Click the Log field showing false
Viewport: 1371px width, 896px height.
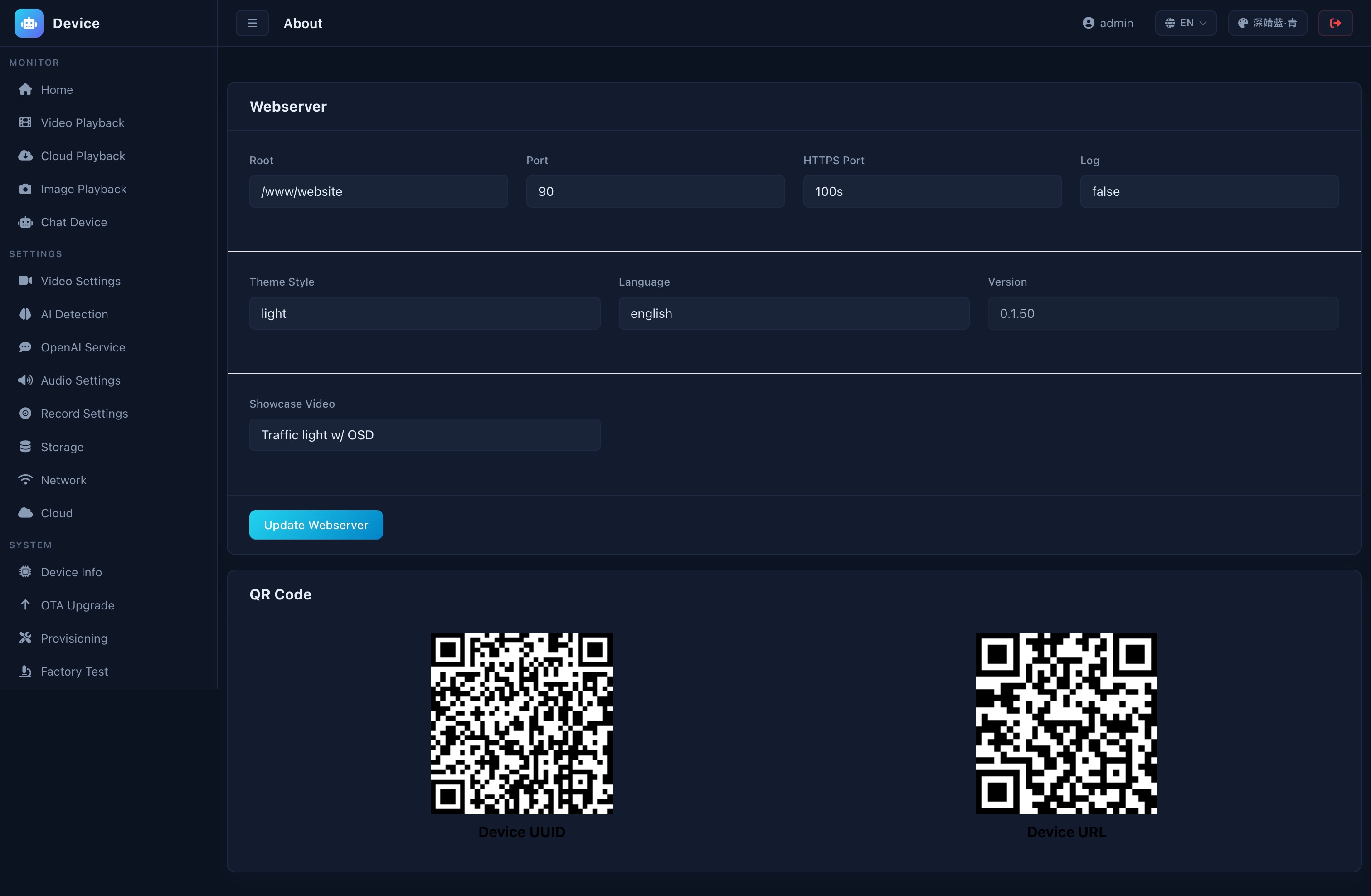(1209, 191)
